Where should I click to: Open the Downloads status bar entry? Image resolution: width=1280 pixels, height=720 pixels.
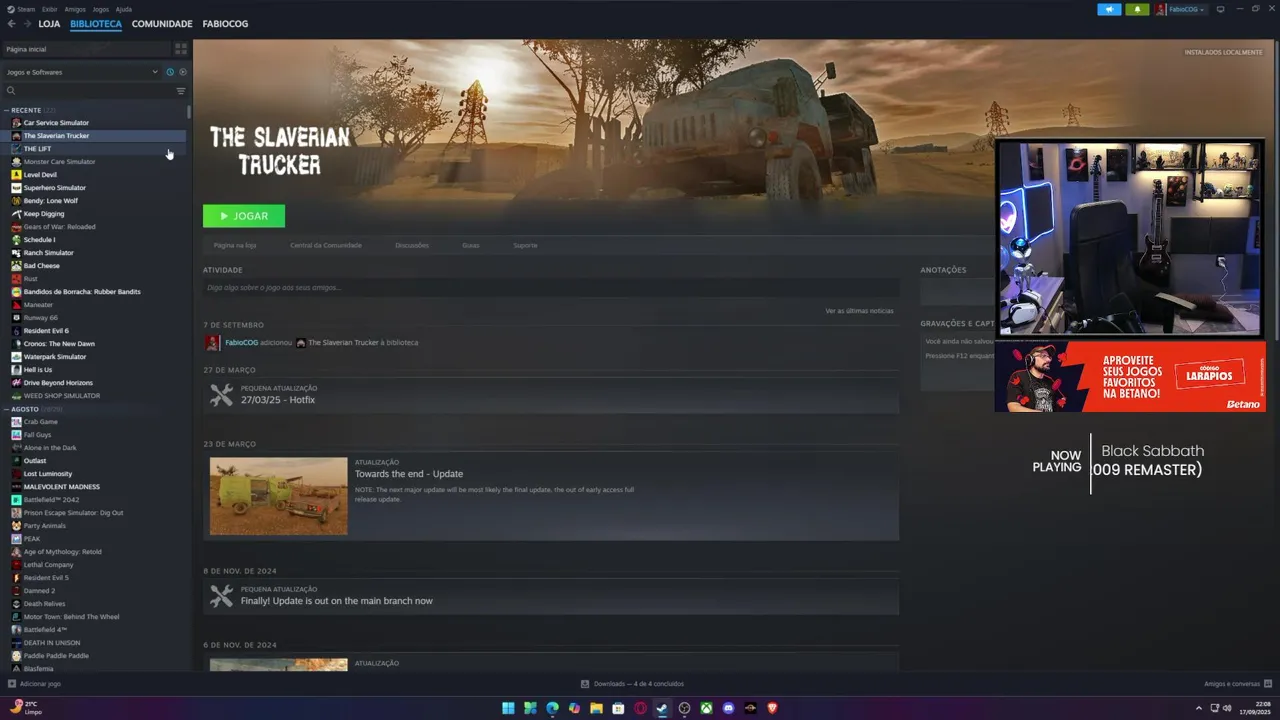coord(632,684)
